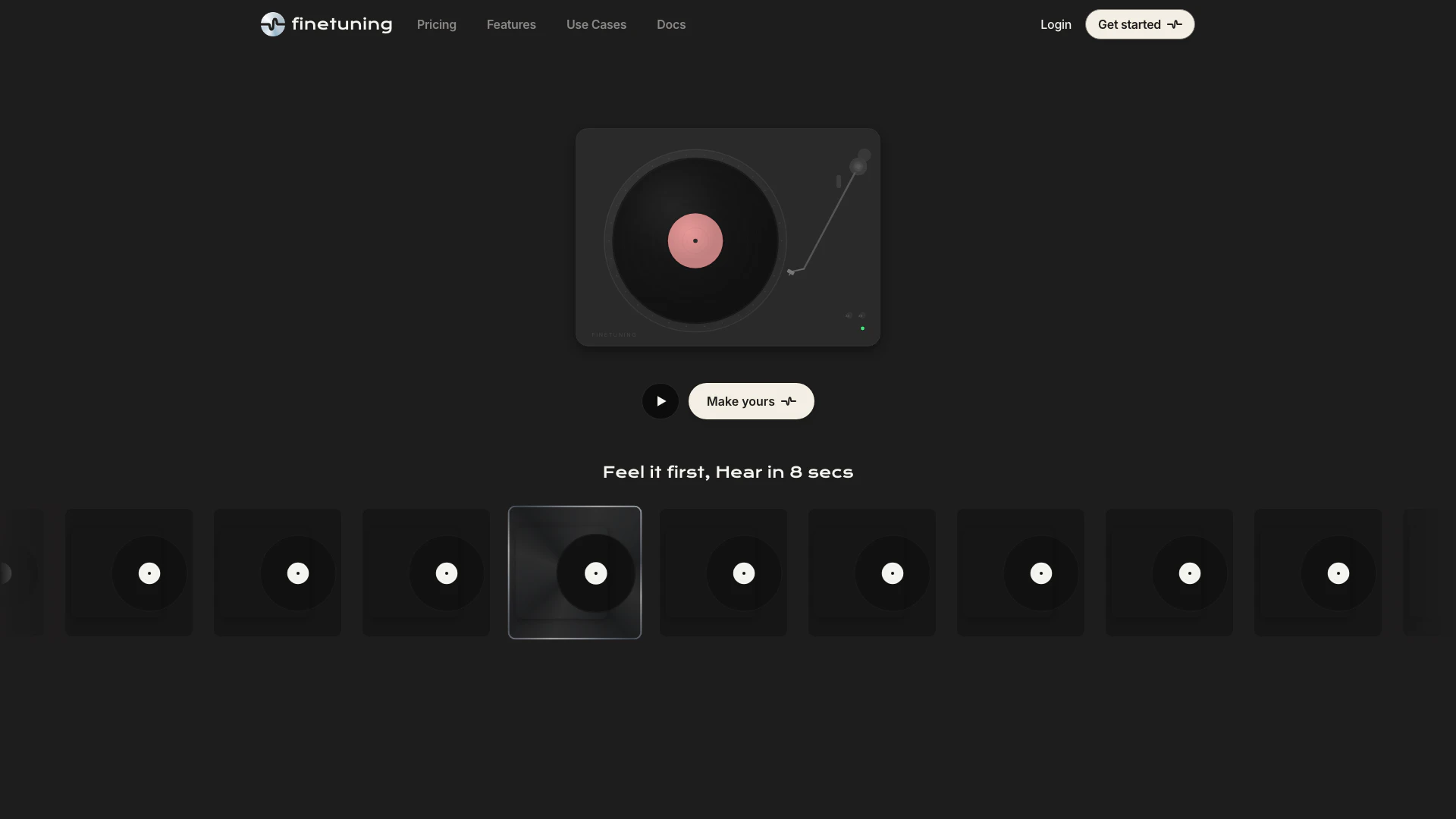Screen dimensions: 1456x819
Task: Click the green power LED on the turntable
Action: click(x=862, y=328)
